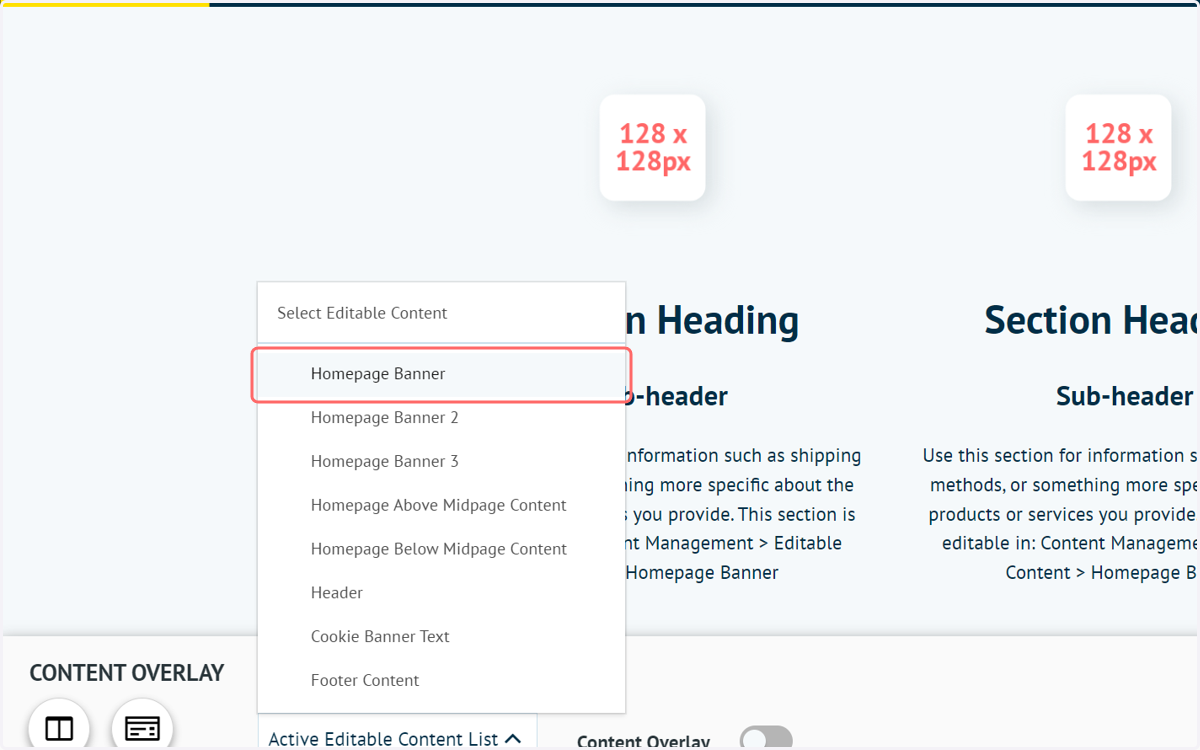Viewport: 1200px width, 750px height.
Task: Click the content card overlay icon
Action: [142, 726]
